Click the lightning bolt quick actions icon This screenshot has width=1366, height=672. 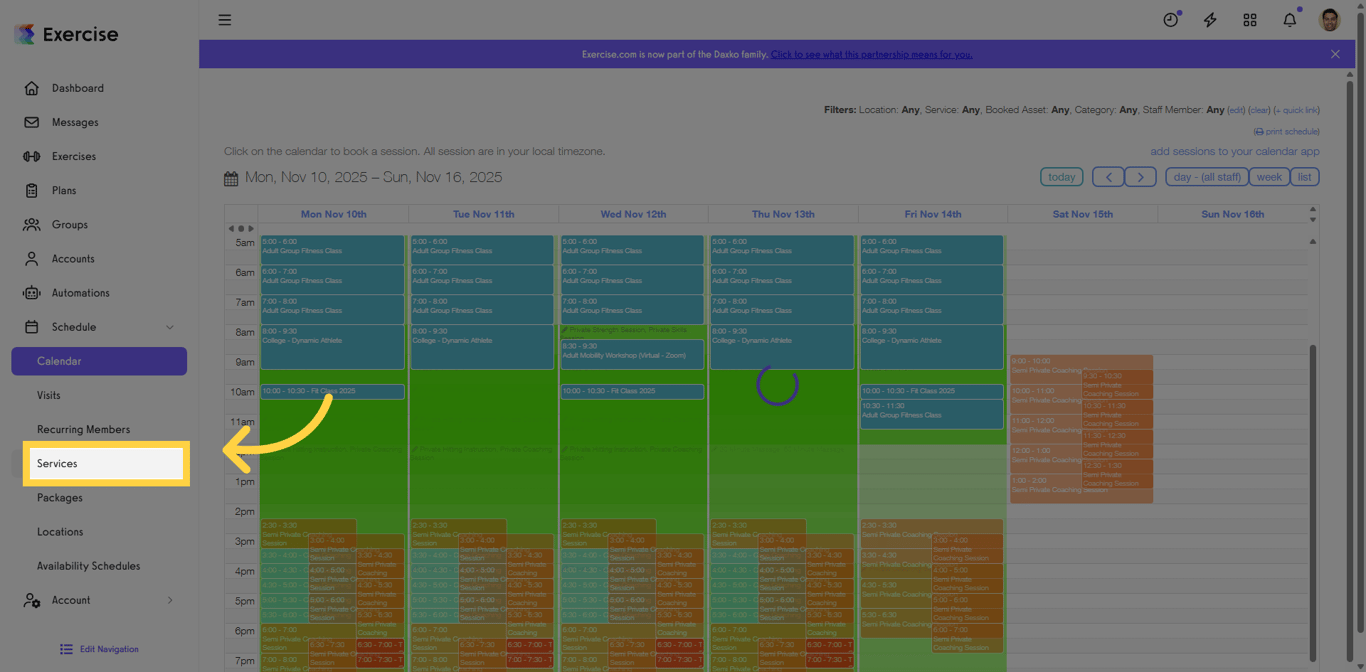1210,19
